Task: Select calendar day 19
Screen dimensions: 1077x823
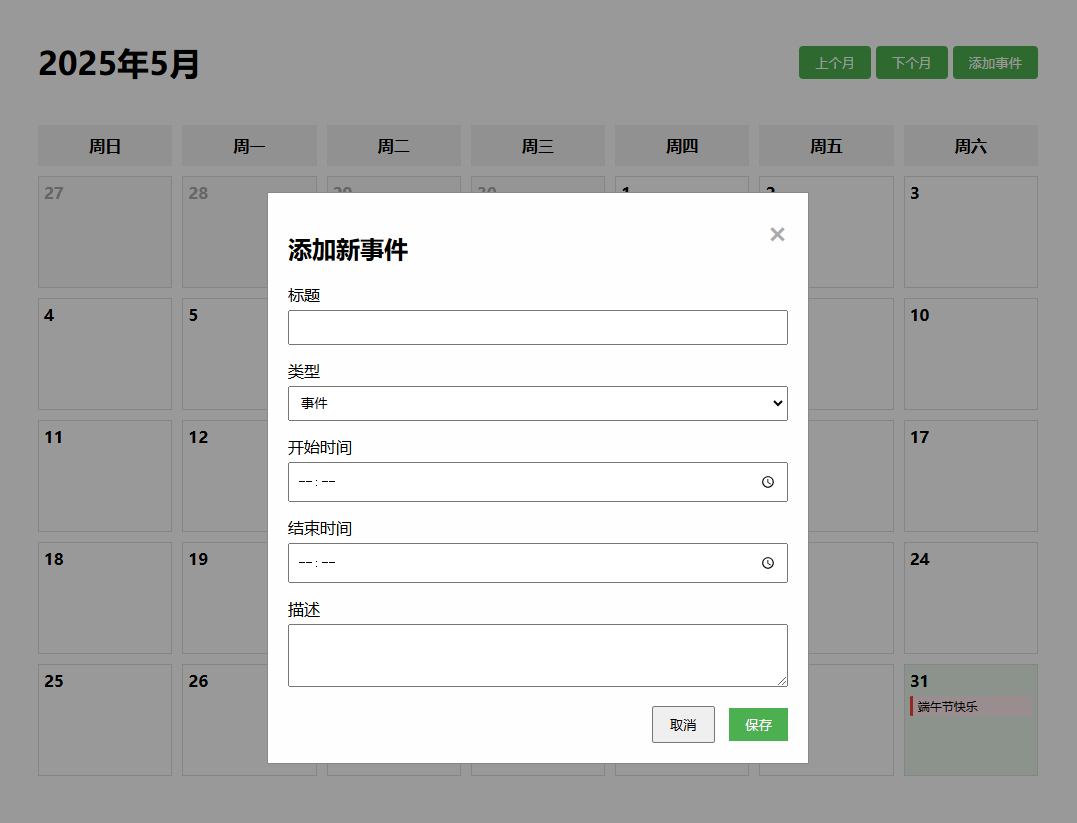Action: (x=225, y=598)
